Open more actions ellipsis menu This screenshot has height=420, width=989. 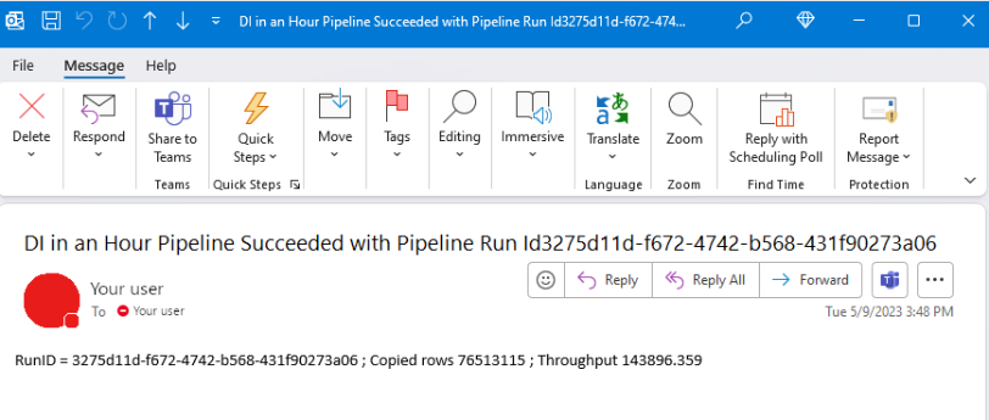coord(935,280)
